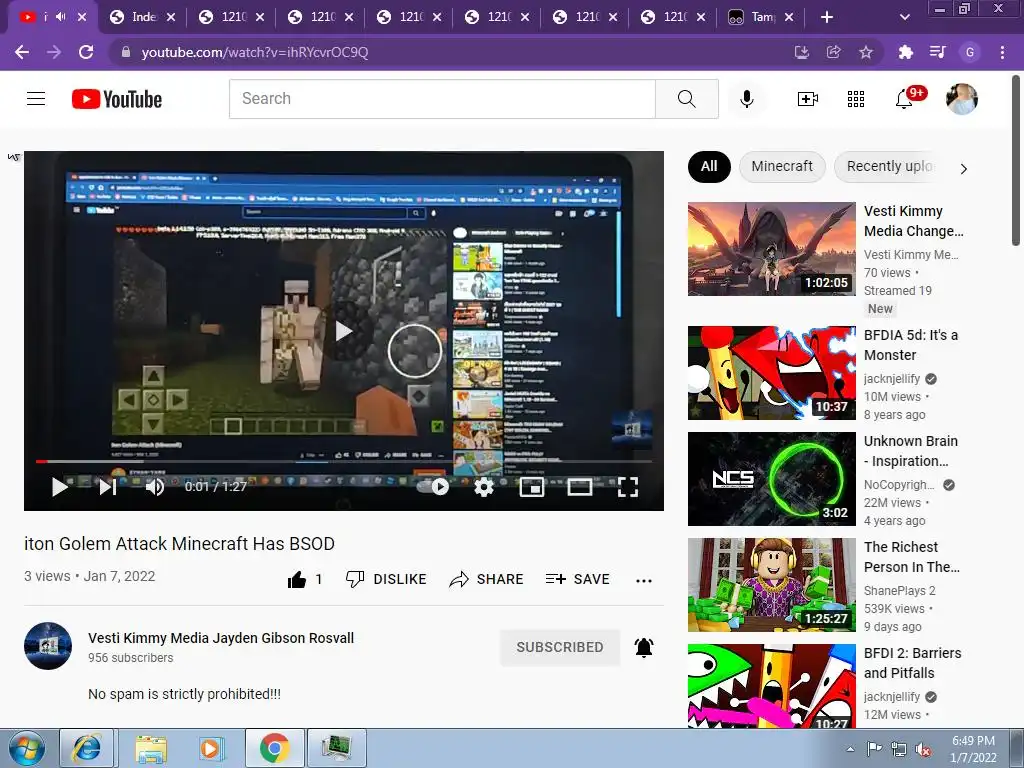The image size is (1024, 768).
Task: Click the search magnifier button
Action: point(686,99)
